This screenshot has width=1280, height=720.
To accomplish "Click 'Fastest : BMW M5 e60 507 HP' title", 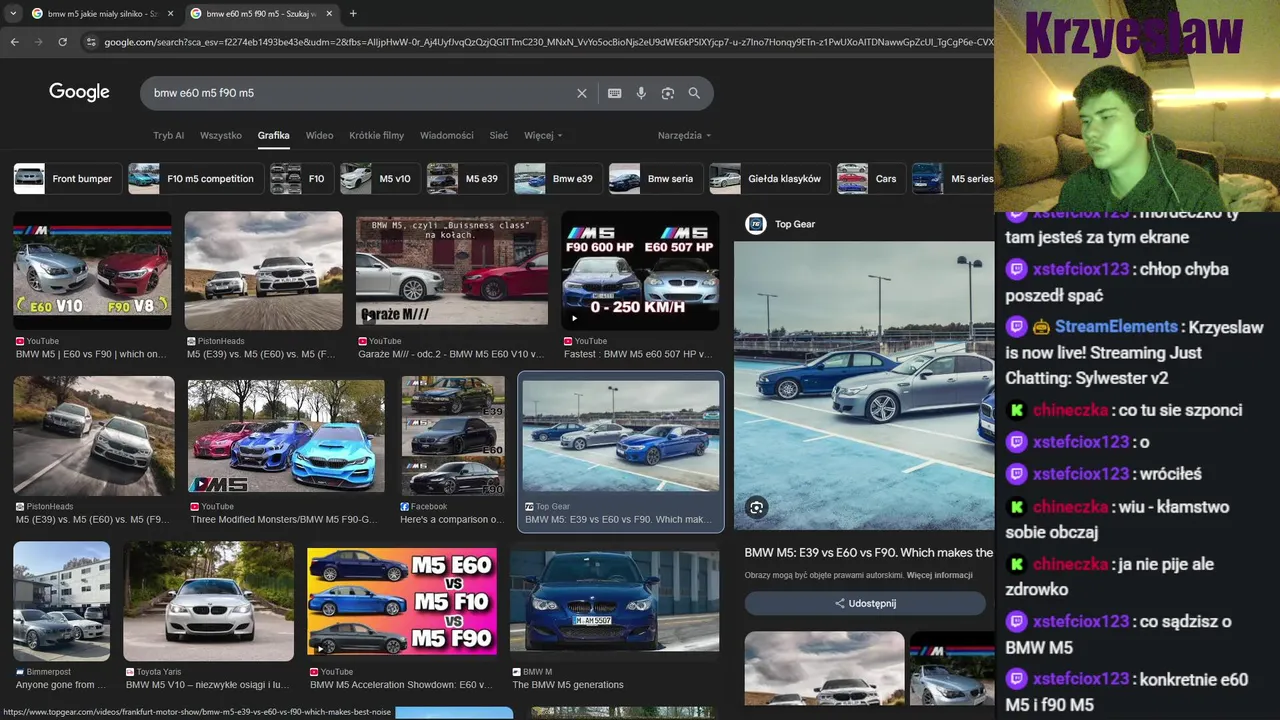I will pyautogui.click(x=638, y=354).
